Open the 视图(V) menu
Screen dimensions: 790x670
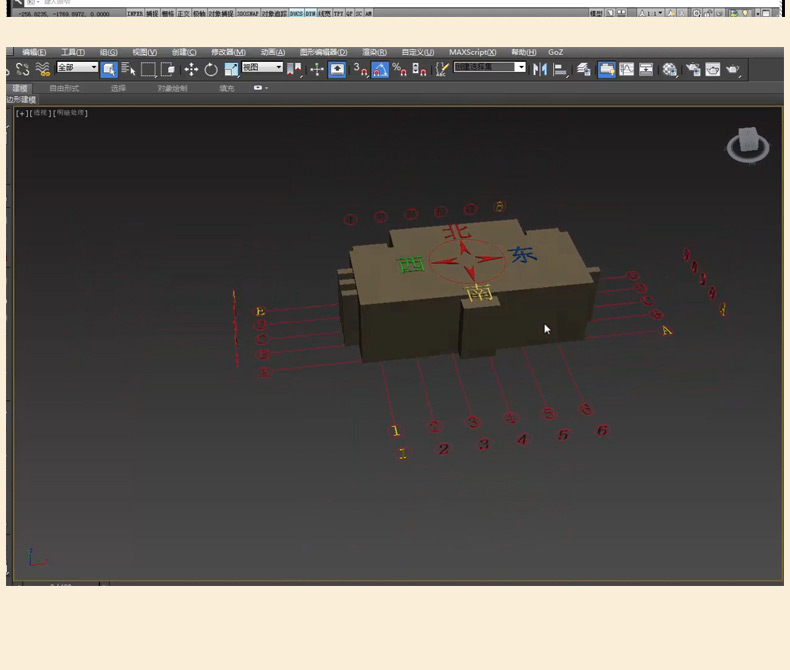145,52
